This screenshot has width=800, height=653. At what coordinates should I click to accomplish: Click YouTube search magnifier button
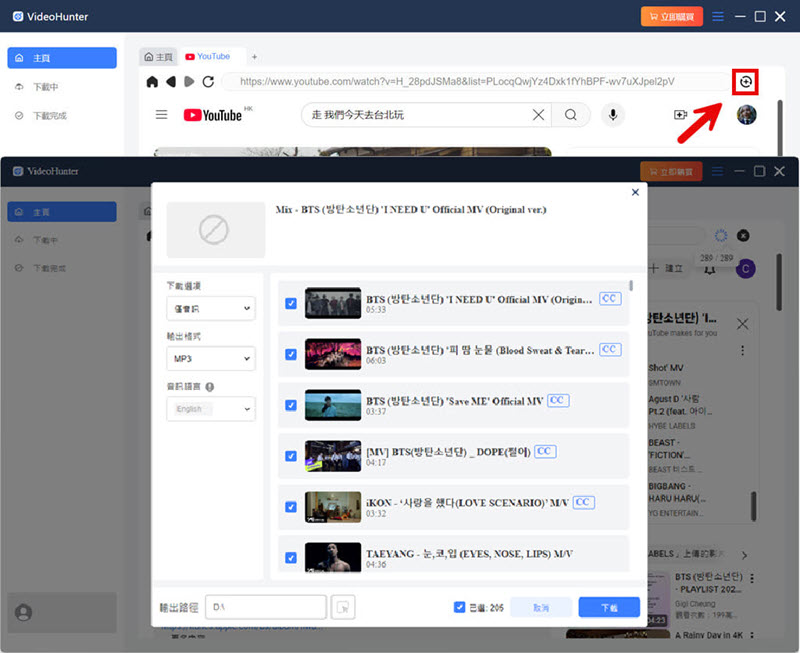click(571, 115)
